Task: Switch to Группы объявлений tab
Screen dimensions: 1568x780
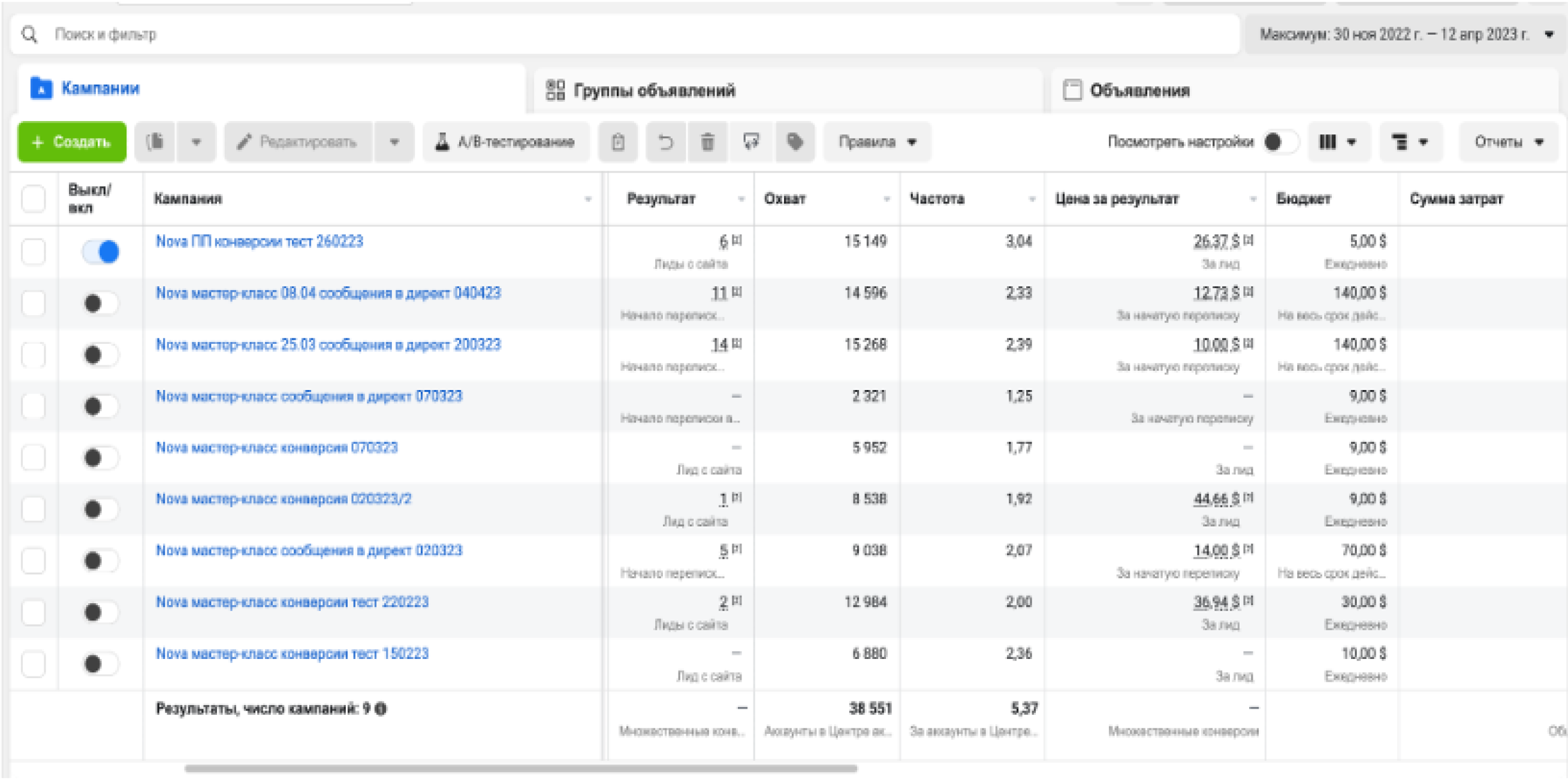Action: [x=654, y=90]
